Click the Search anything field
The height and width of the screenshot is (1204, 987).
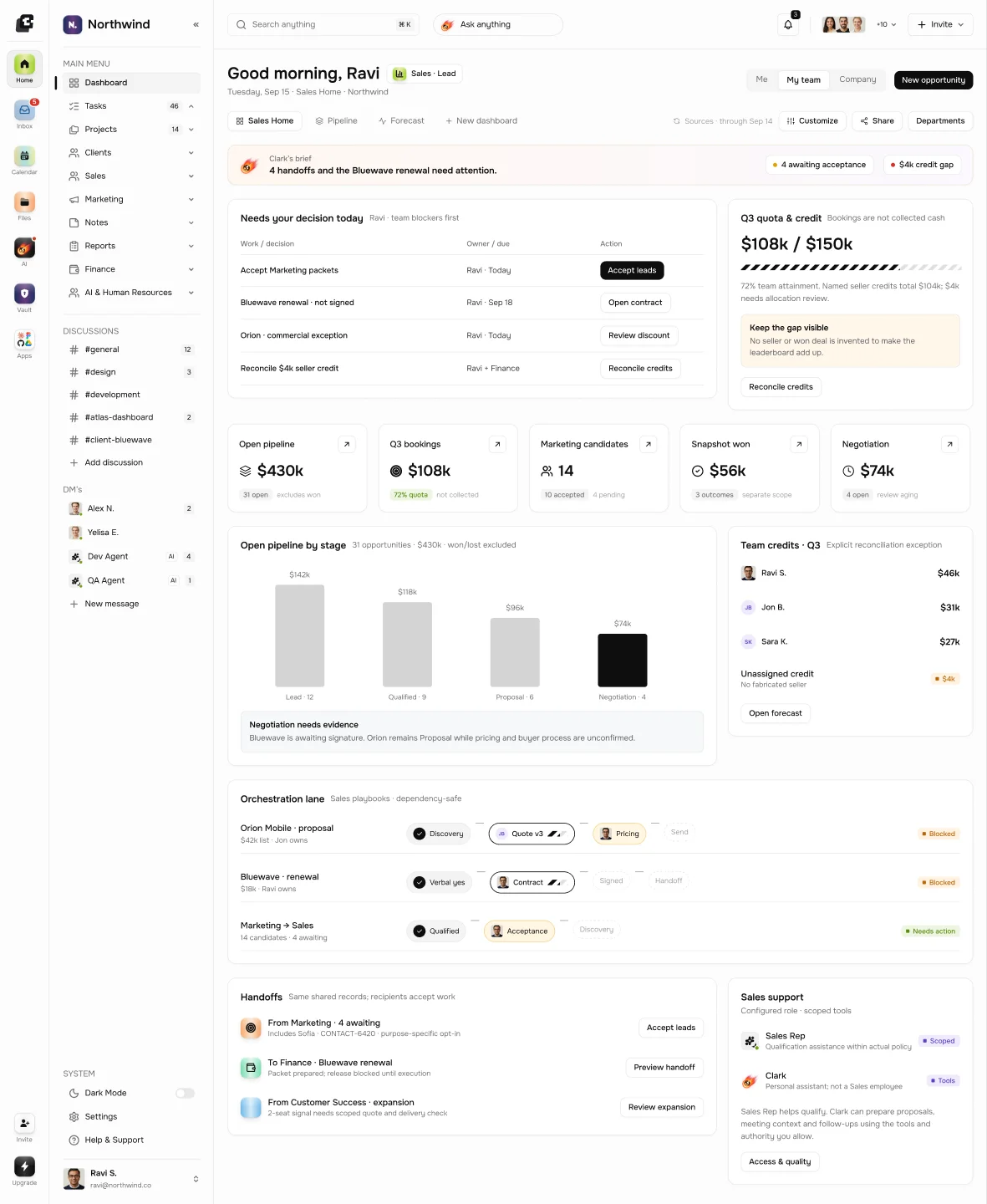pyautogui.click(x=323, y=24)
